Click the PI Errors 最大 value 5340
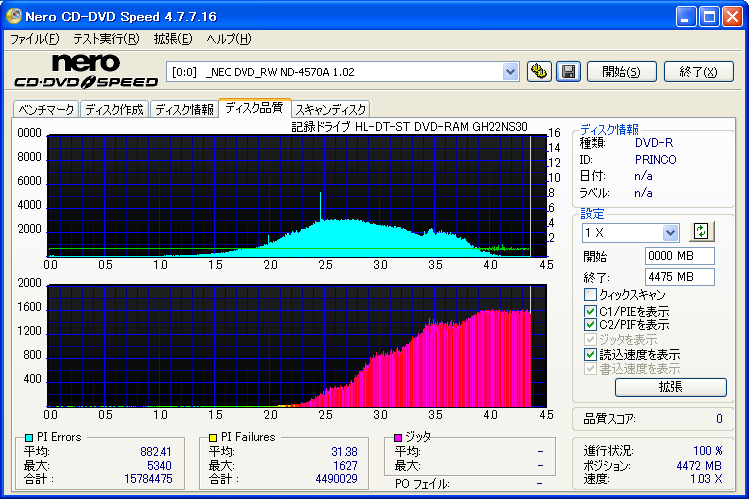Screen dimensions: 749x499 point(159,466)
